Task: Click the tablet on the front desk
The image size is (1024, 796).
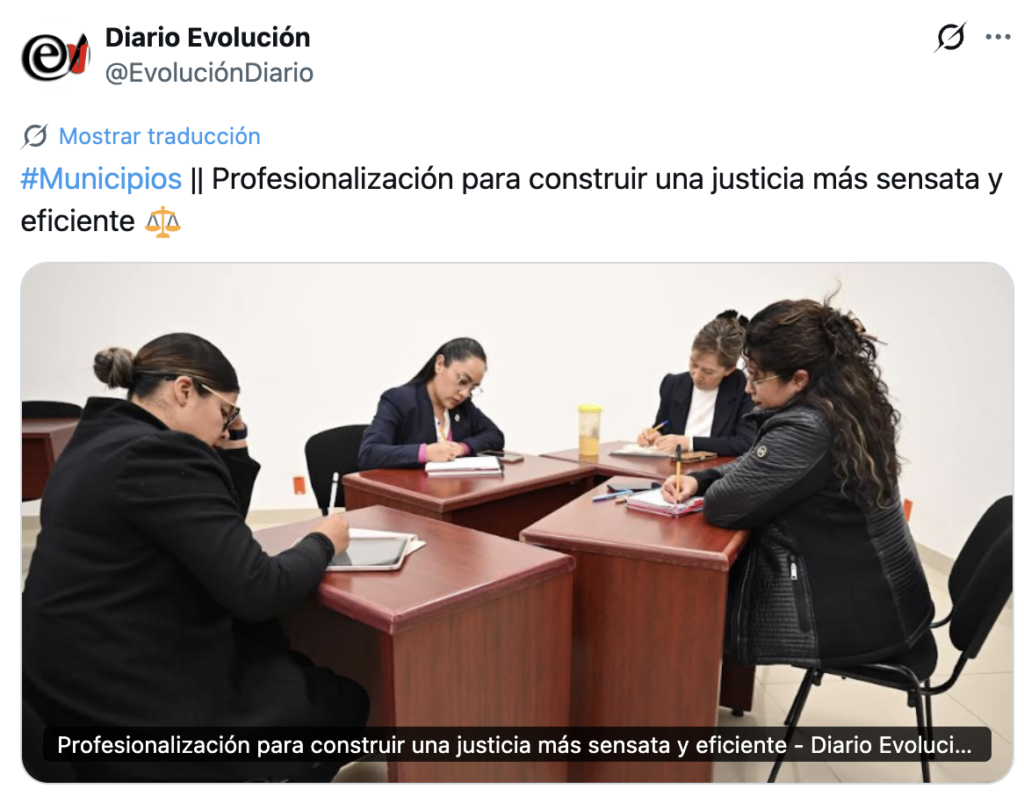Action: pyautogui.click(x=369, y=552)
